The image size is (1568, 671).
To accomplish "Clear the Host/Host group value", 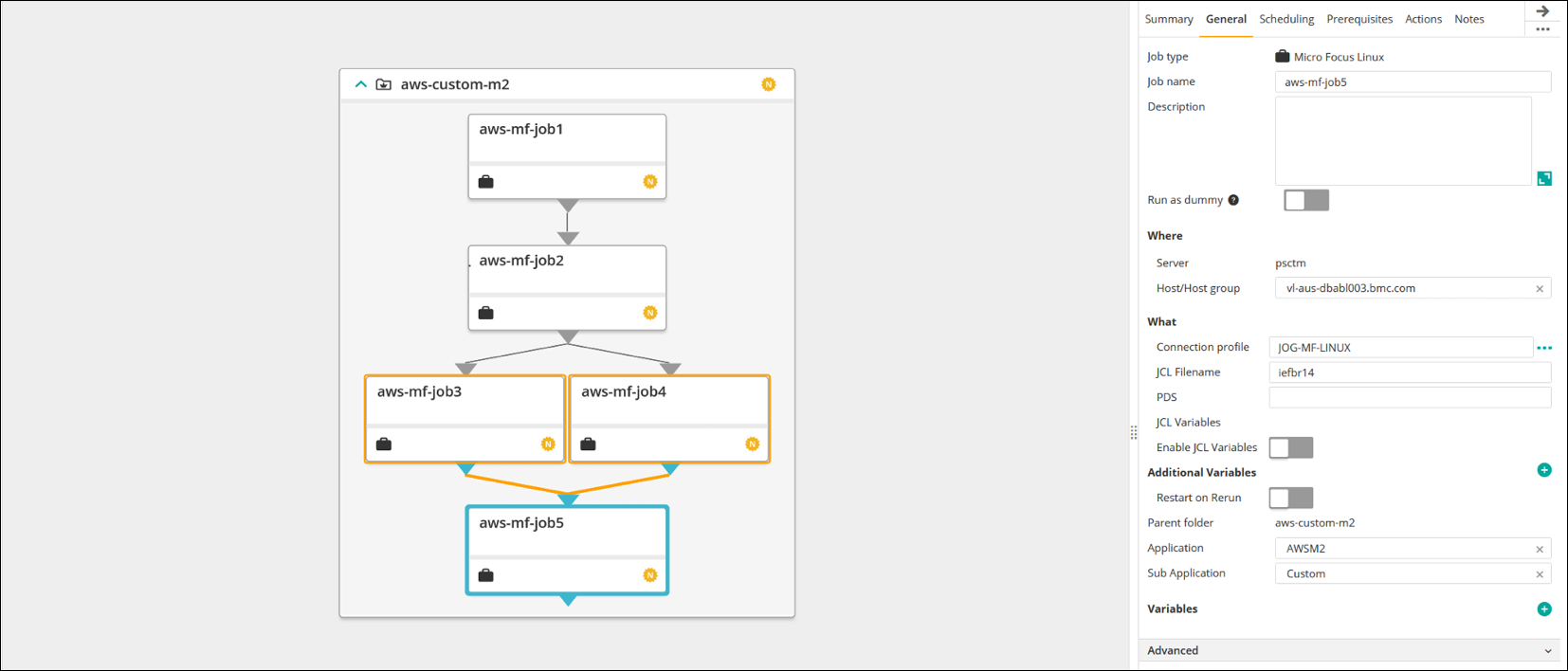I will (1540, 289).
